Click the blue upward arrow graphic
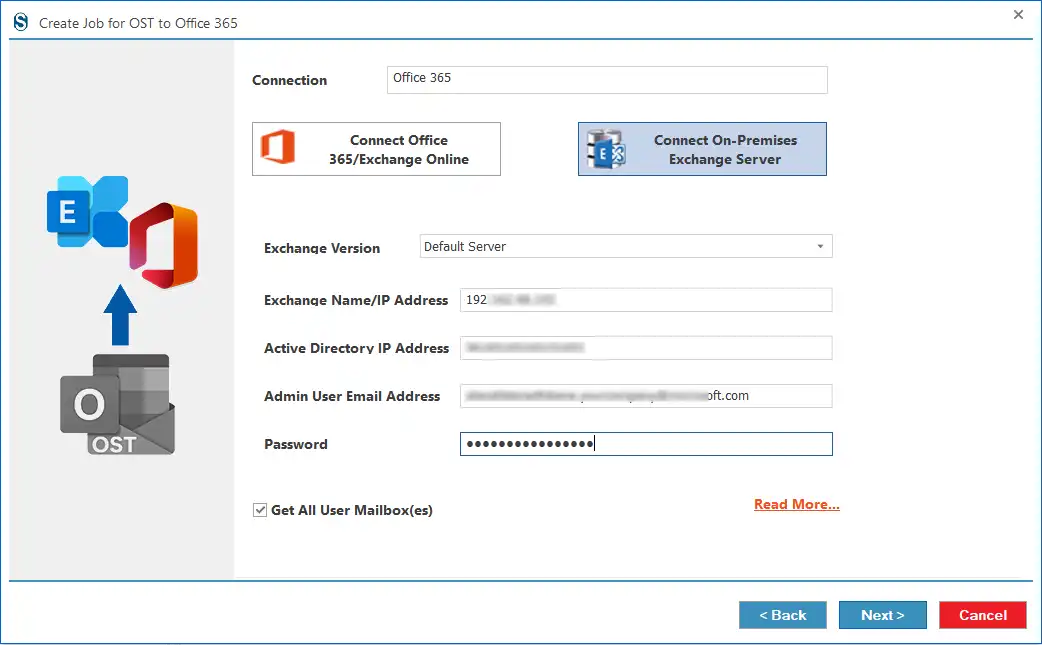This screenshot has height=645, width=1042. [x=120, y=315]
